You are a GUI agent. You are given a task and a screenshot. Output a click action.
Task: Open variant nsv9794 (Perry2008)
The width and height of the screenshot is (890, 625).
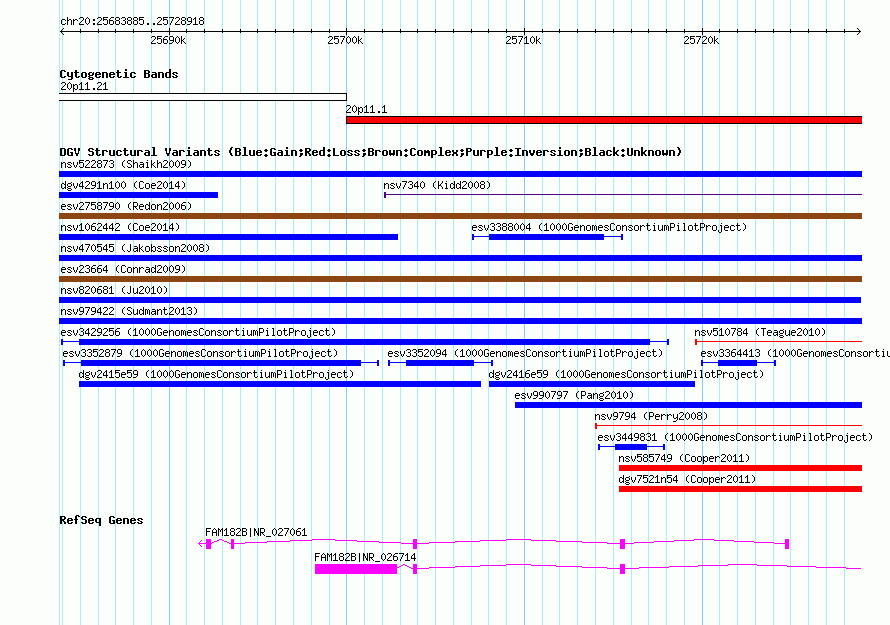pos(651,416)
